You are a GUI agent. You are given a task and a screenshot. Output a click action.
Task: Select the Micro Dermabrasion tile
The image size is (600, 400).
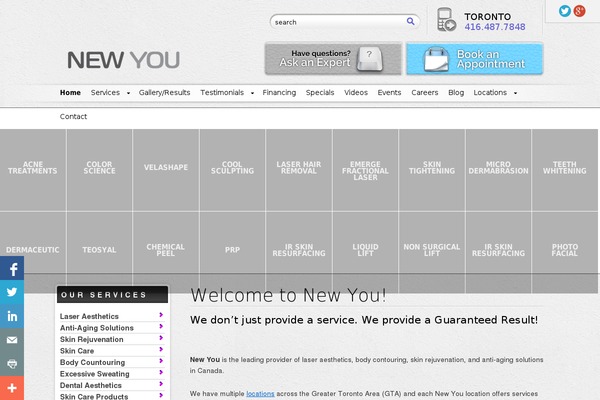(498, 170)
